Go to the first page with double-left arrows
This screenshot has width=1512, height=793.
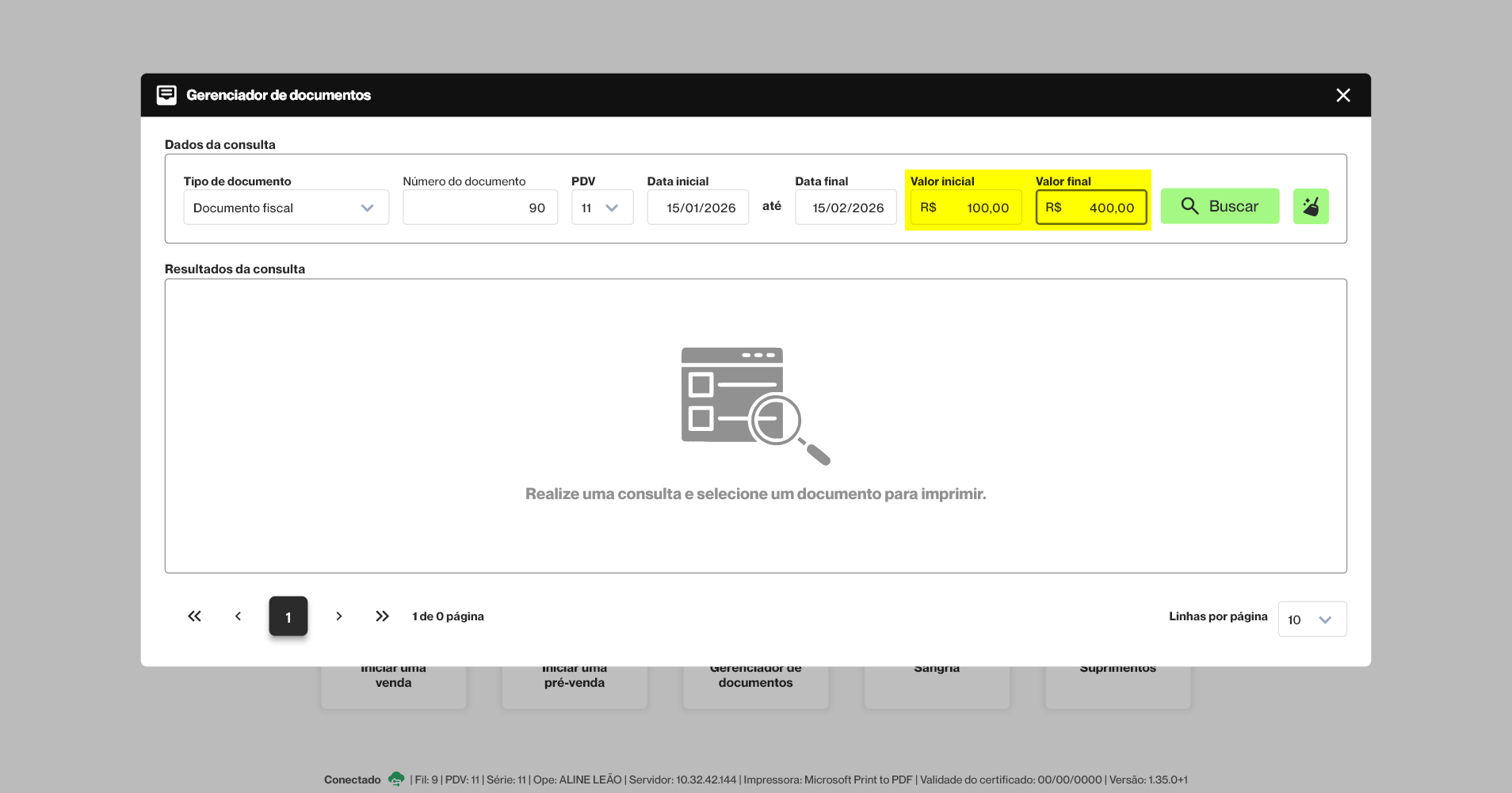point(194,616)
